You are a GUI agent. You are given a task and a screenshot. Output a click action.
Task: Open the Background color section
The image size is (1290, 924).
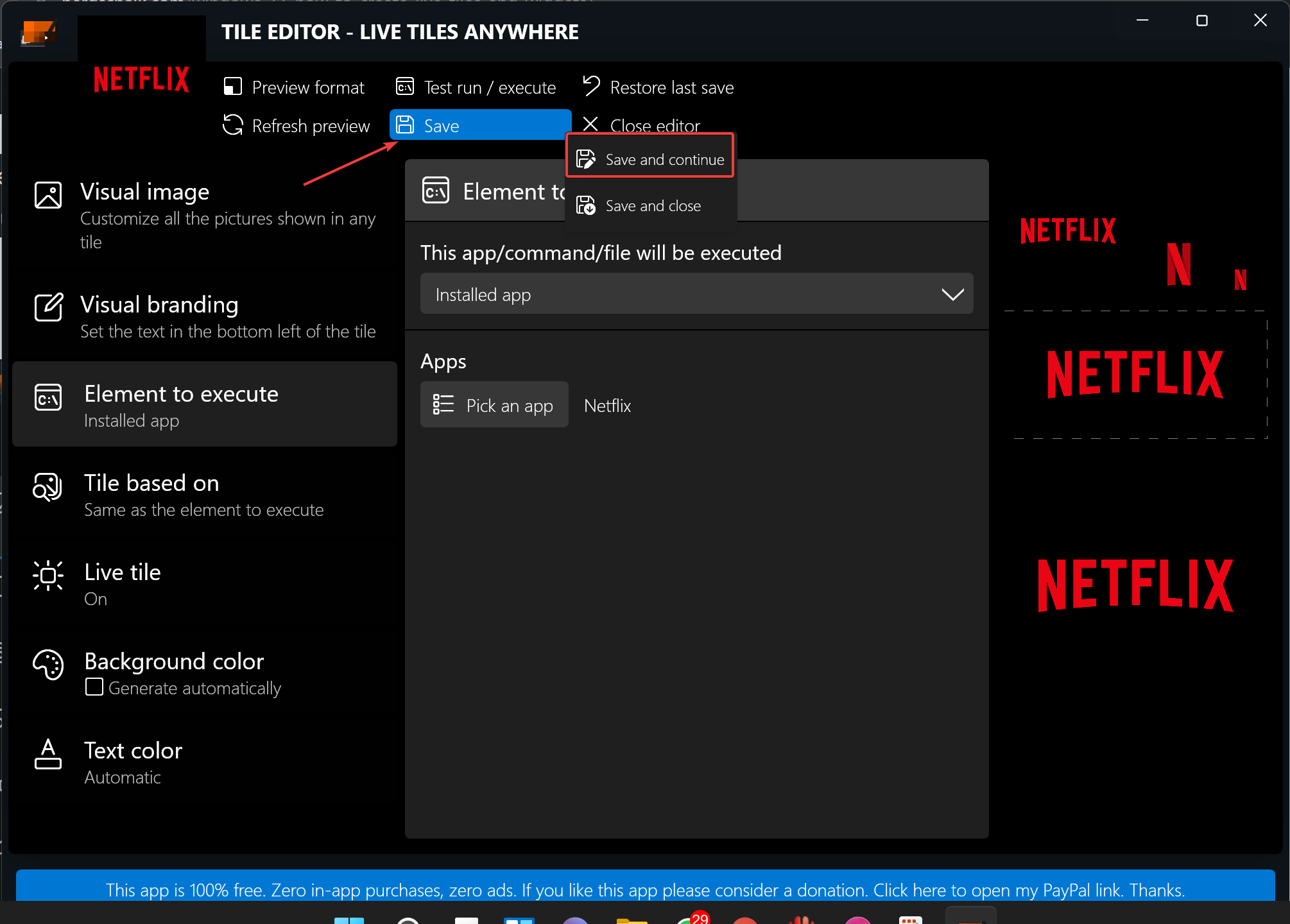205,673
